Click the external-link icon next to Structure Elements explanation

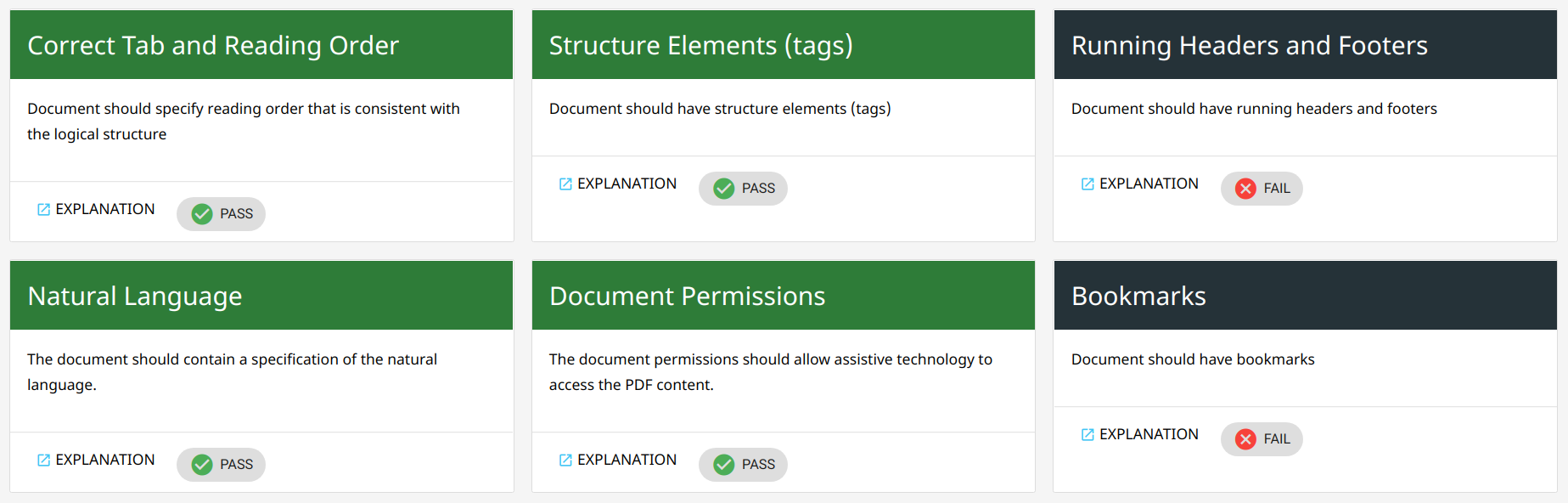pos(565,183)
